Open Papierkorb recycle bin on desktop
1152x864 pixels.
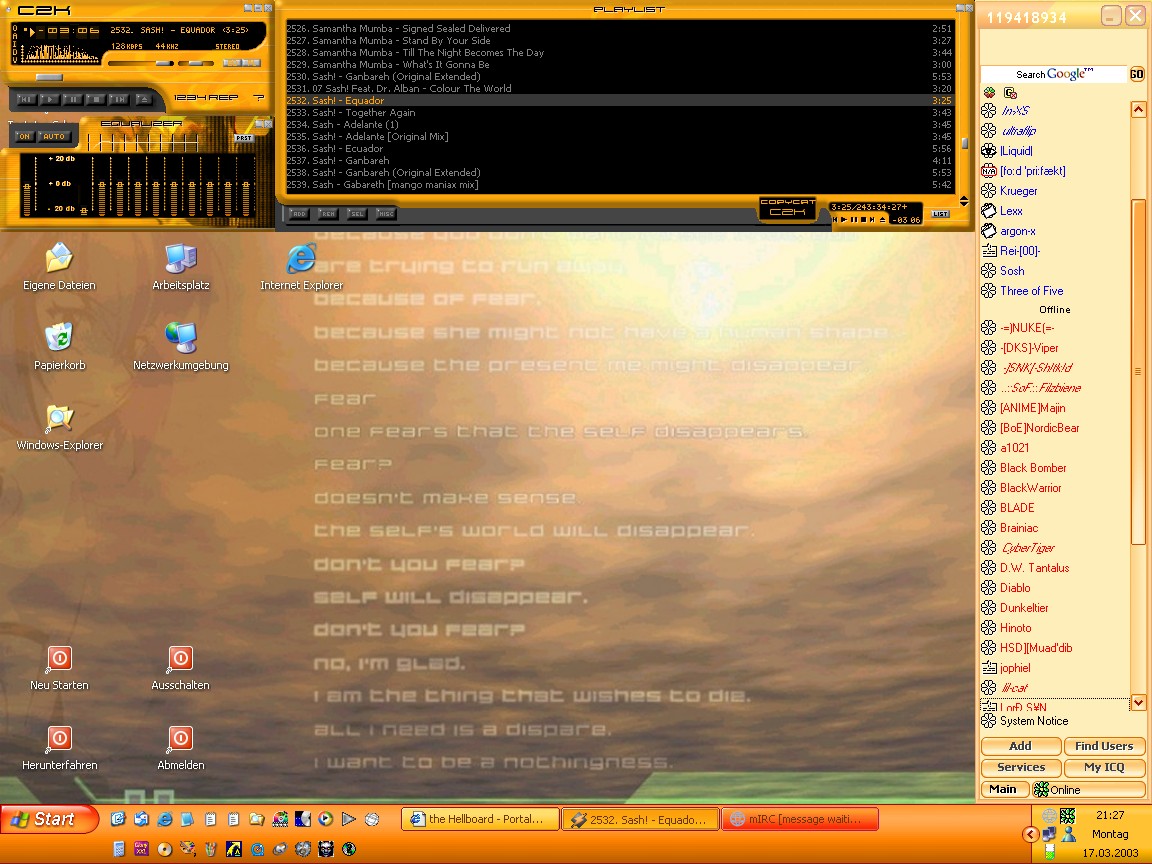[60, 340]
